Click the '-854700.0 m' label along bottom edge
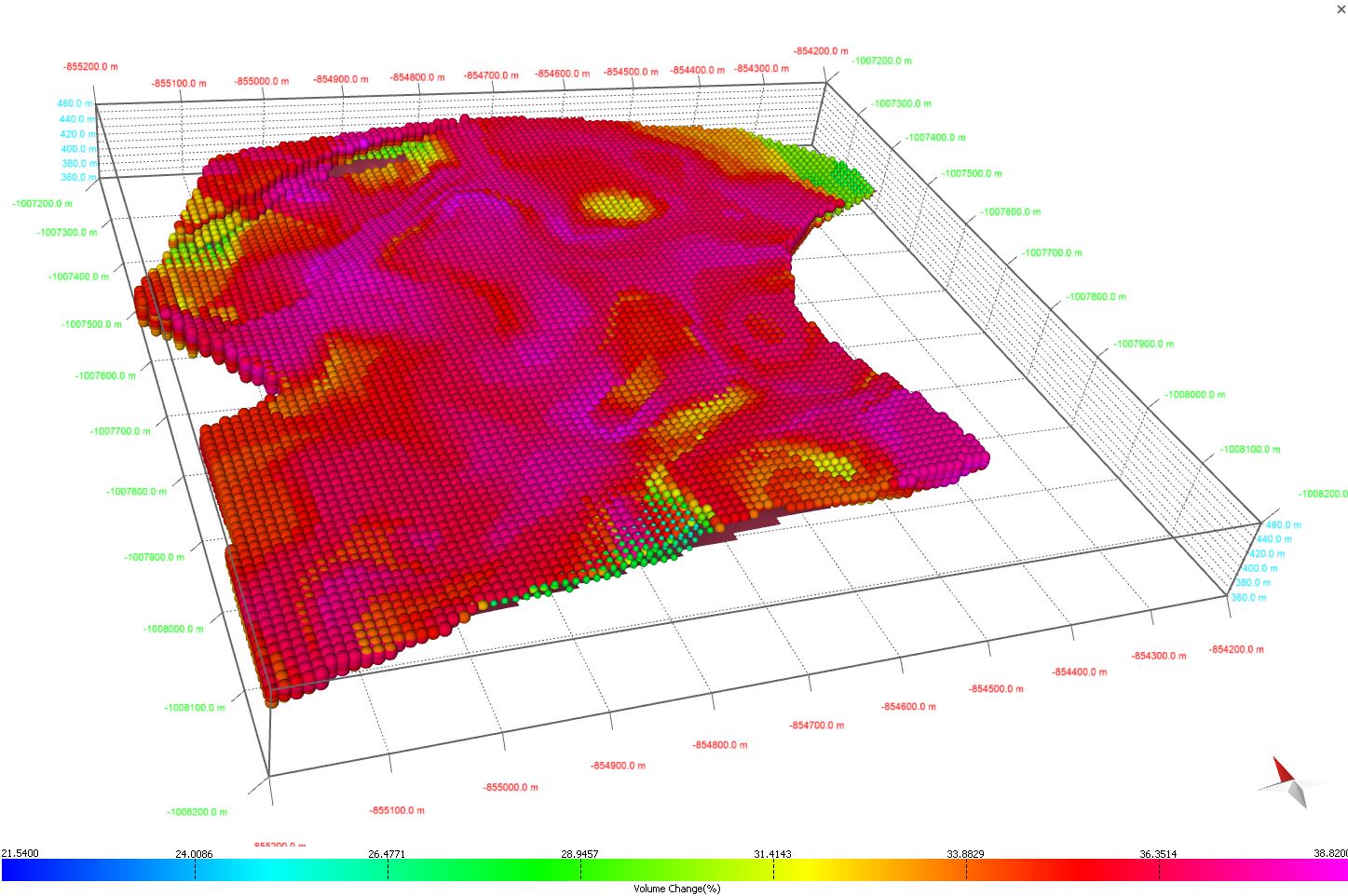Image resolution: width=1348 pixels, height=896 pixels. pos(817,725)
